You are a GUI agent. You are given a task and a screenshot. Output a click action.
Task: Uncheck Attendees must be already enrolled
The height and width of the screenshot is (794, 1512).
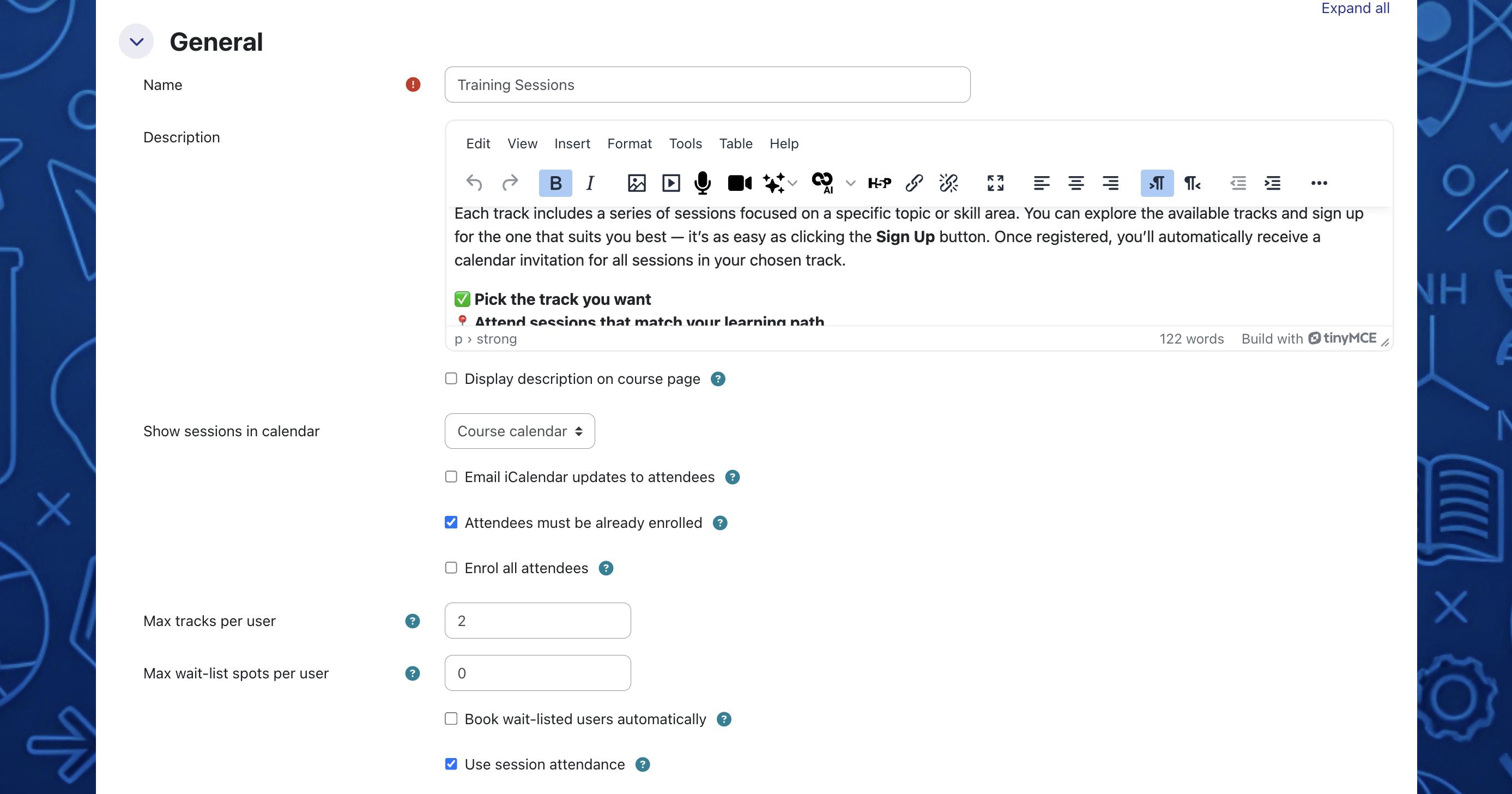[451, 522]
